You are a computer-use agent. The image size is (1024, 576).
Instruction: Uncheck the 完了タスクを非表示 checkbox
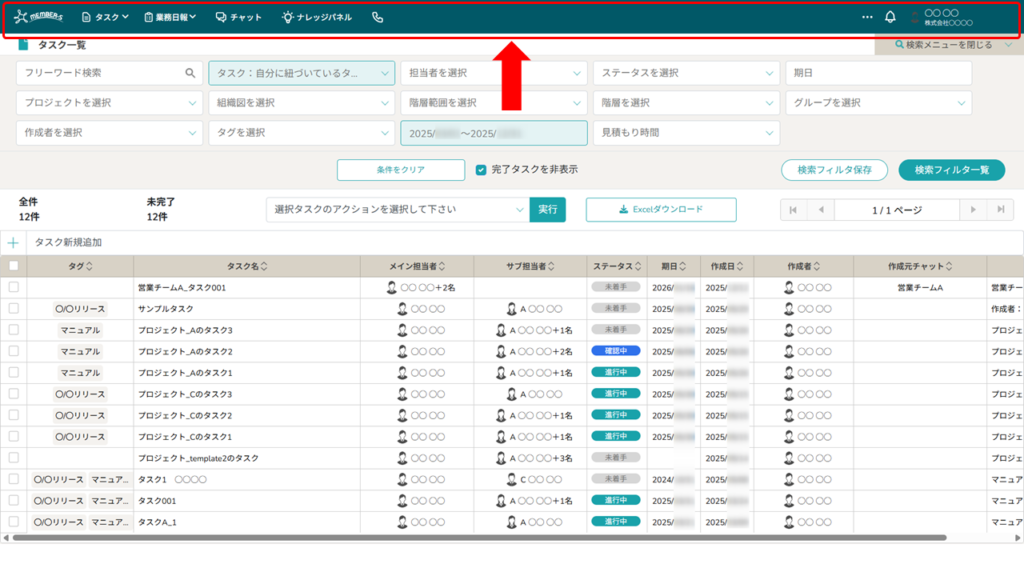pos(481,170)
